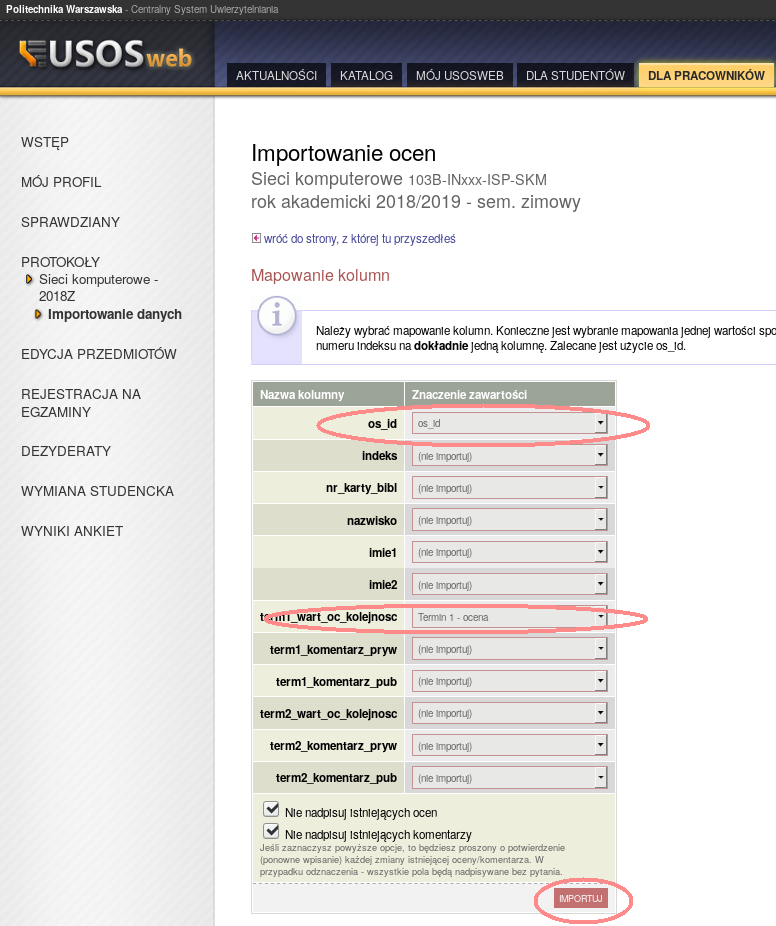The width and height of the screenshot is (776, 926).
Task: Expand the term2_komentarz_pub dropdown
Action: click(509, 778)
